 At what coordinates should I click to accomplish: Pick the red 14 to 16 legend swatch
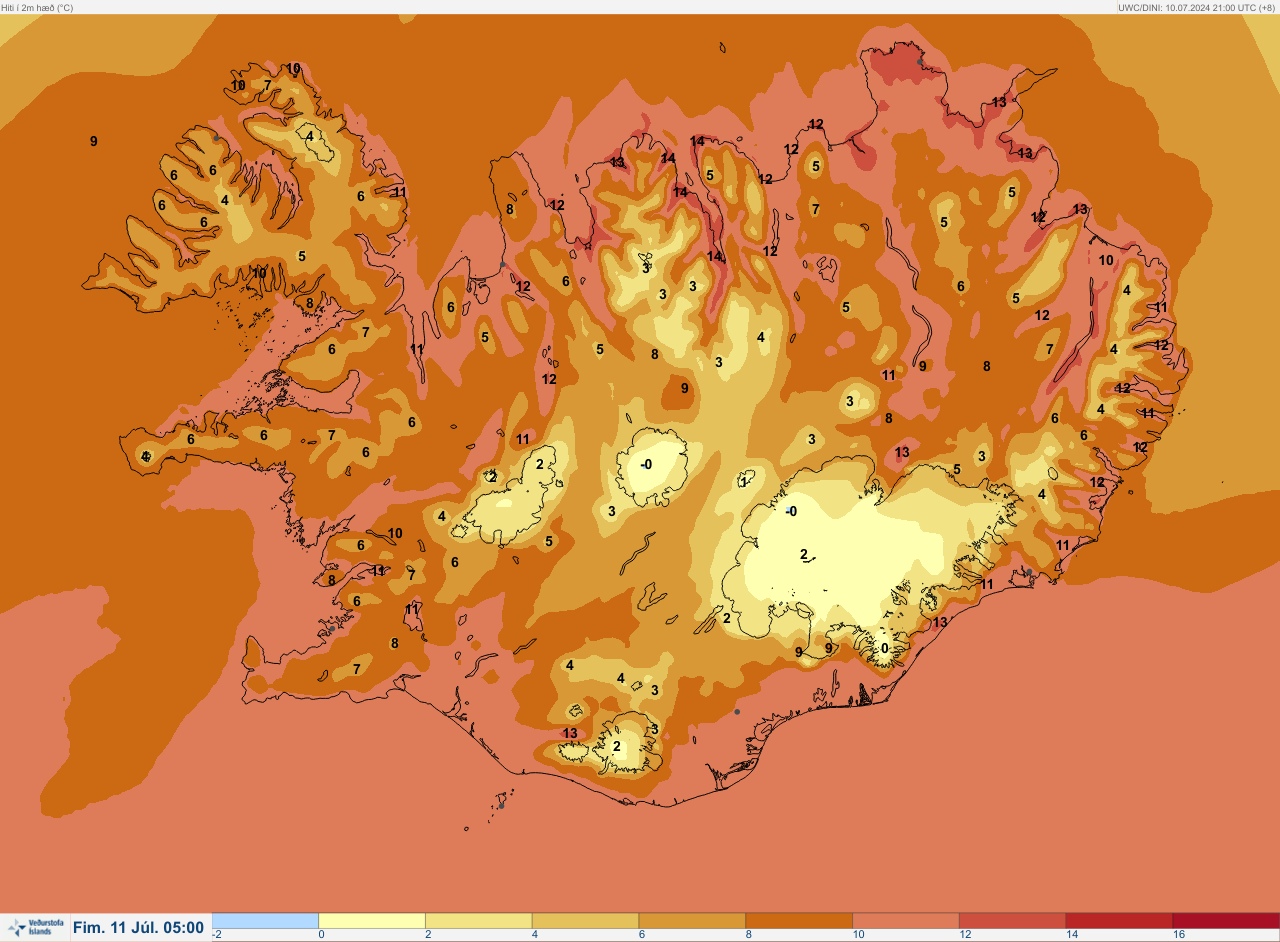tap(1119, 920)
